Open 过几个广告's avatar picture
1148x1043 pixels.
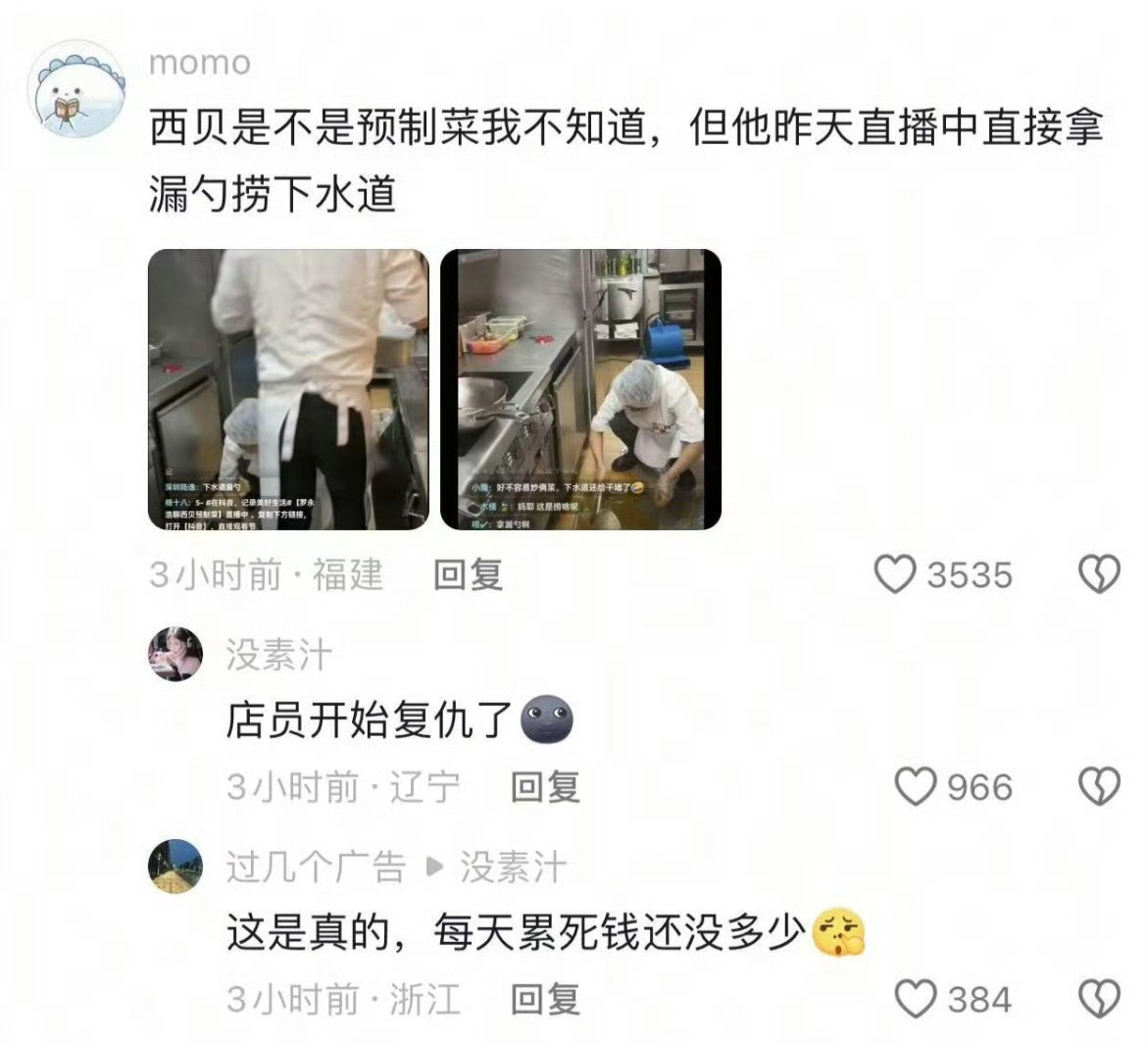pyautogui.click(x=175, y=867)
